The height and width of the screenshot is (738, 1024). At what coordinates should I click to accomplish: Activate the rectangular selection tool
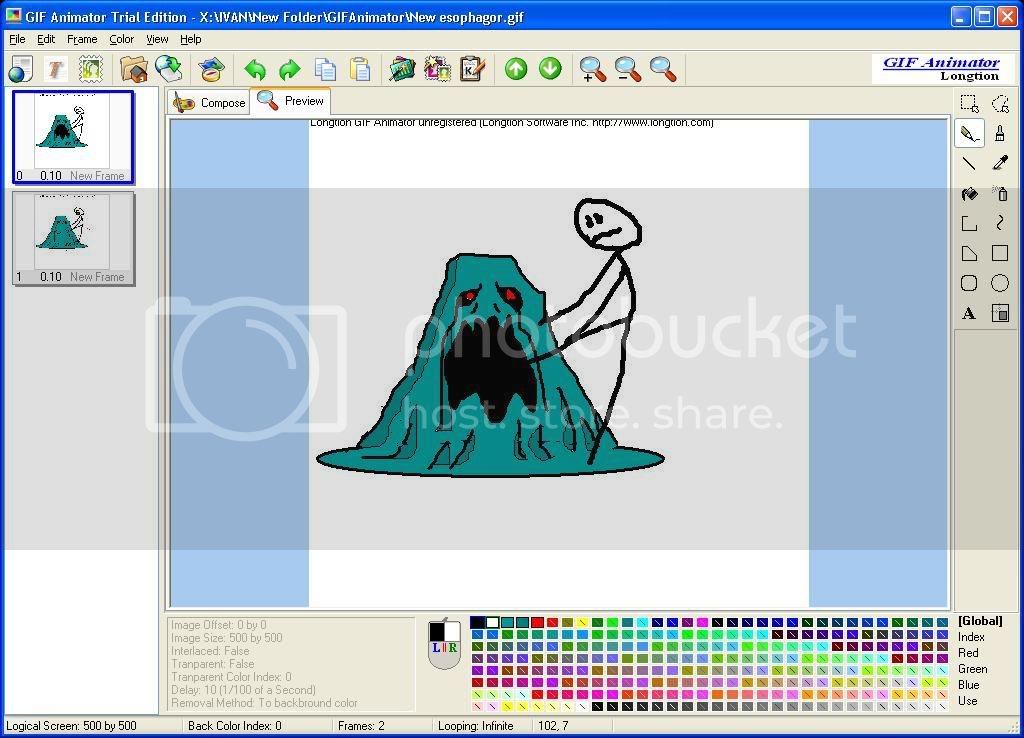[969, 103]
